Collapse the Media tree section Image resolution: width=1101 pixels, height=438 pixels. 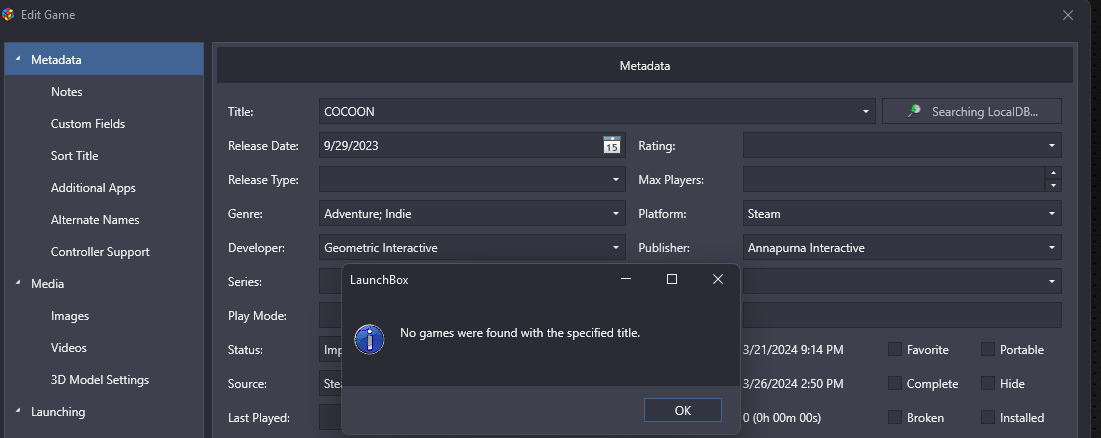pyautogui.click(x=18, y=283)
